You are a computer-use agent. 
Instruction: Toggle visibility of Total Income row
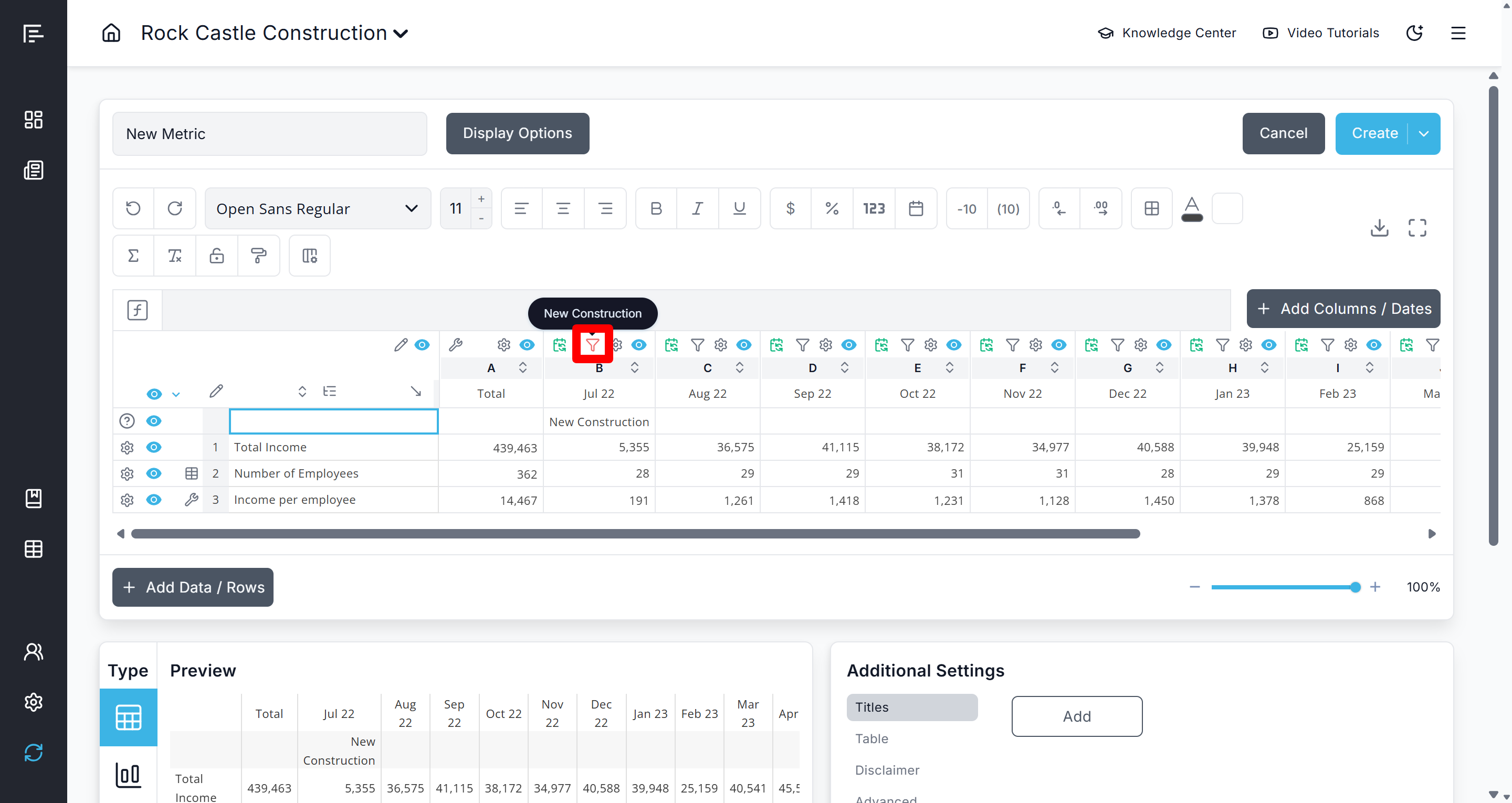click(x=154, y=447)
